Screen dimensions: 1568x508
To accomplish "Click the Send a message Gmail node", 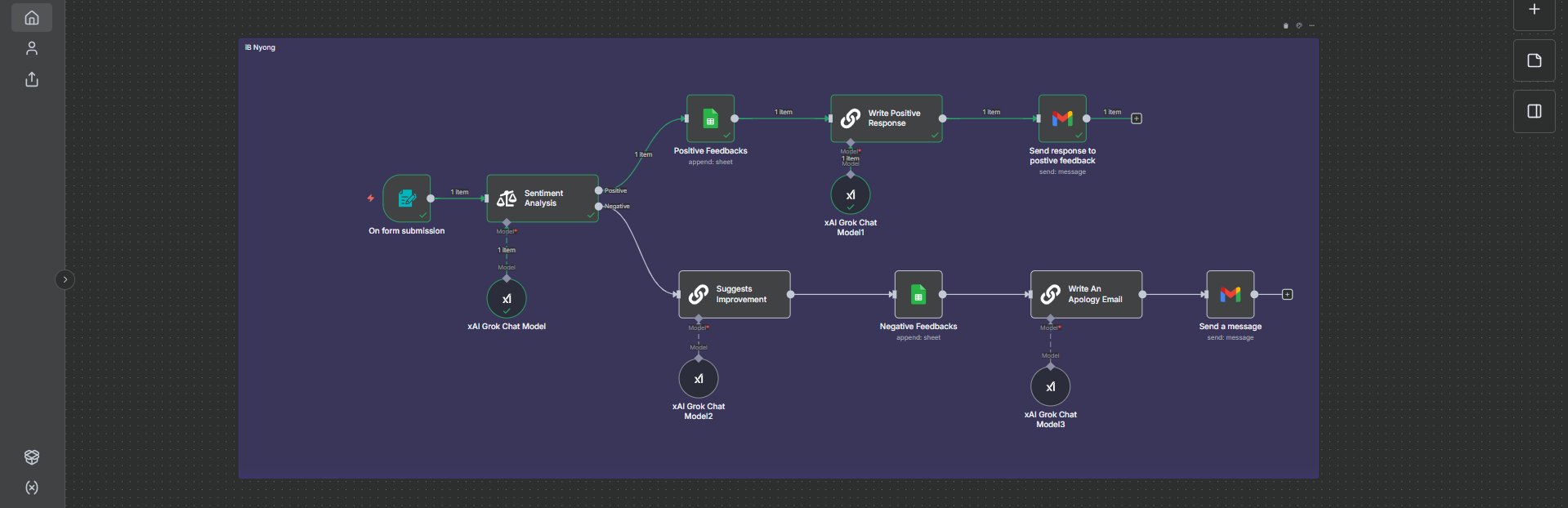I will pos(1230,294).
